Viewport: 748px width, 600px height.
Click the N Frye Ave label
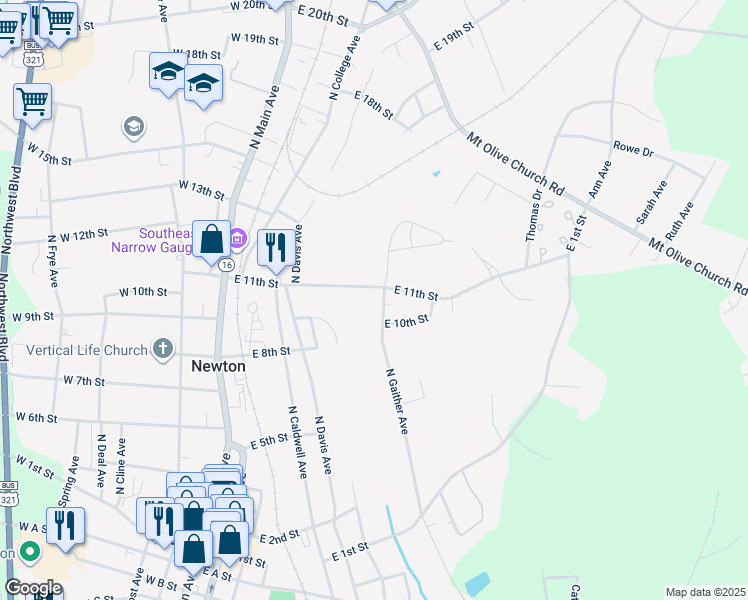click(x=52, y=261)
